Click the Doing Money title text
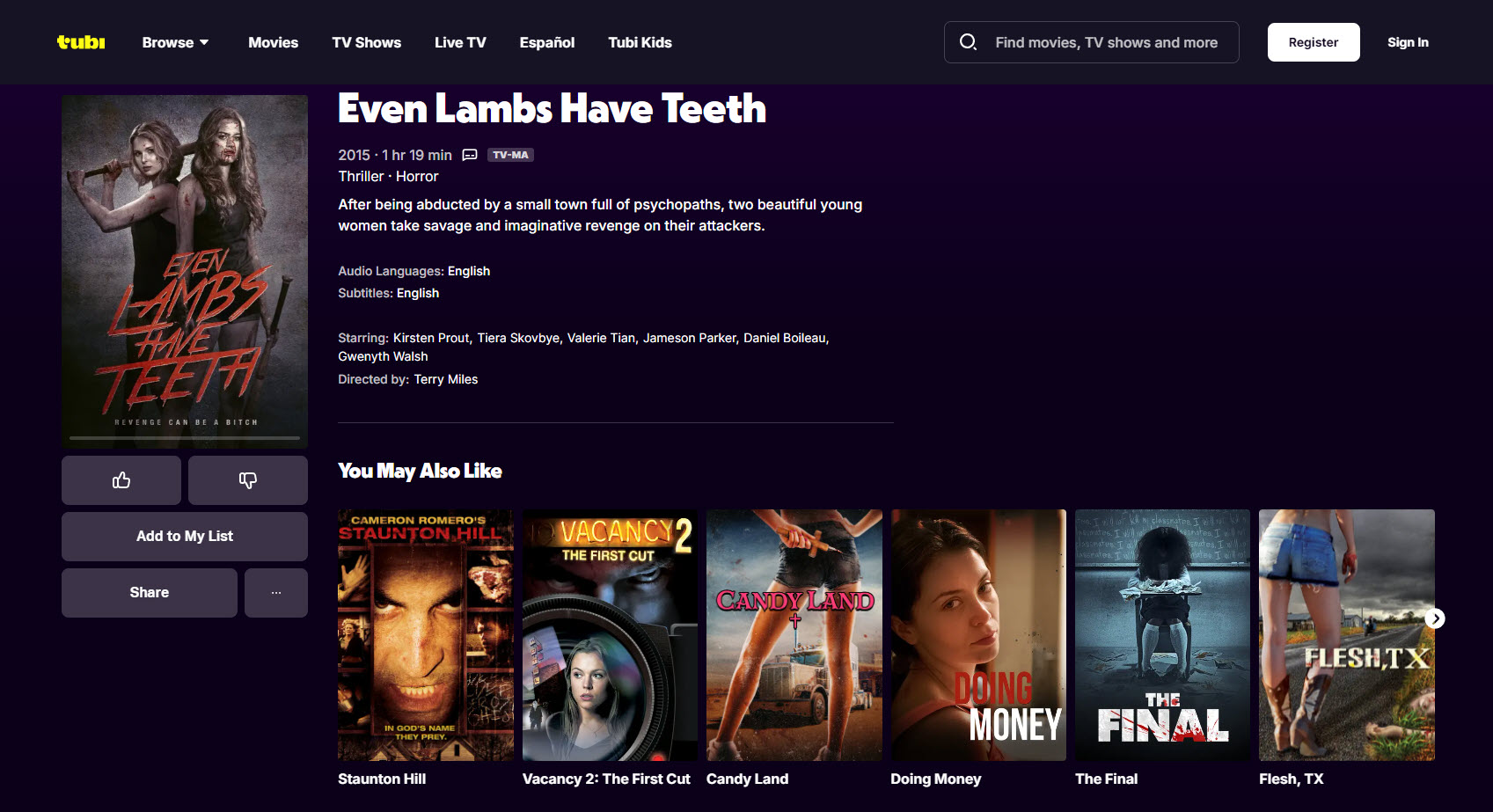 pos(935,779)
